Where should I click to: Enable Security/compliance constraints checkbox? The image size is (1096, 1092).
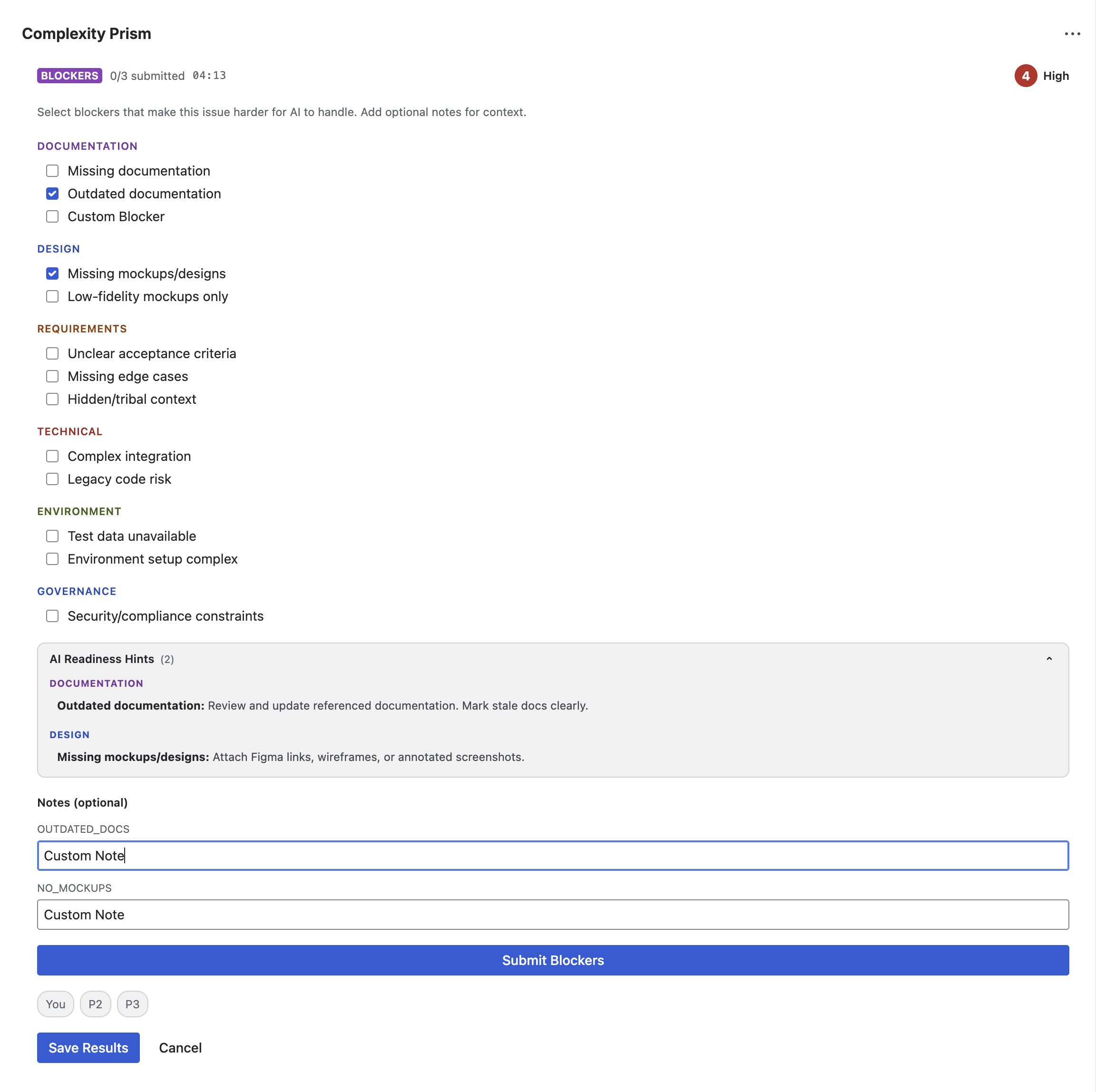click(x=52, y=616)
